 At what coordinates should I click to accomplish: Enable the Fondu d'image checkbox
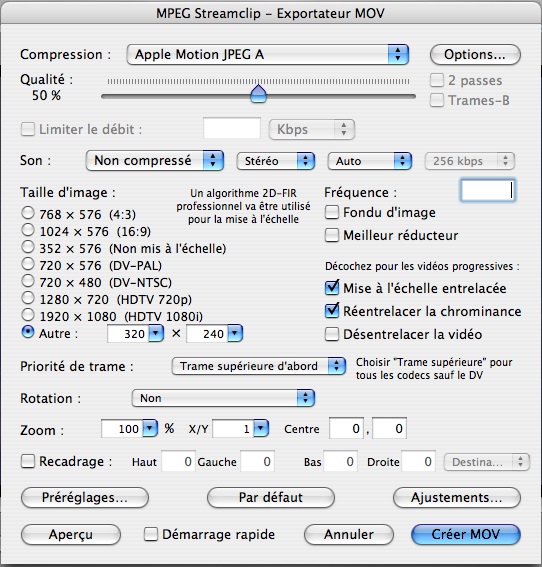332,212
